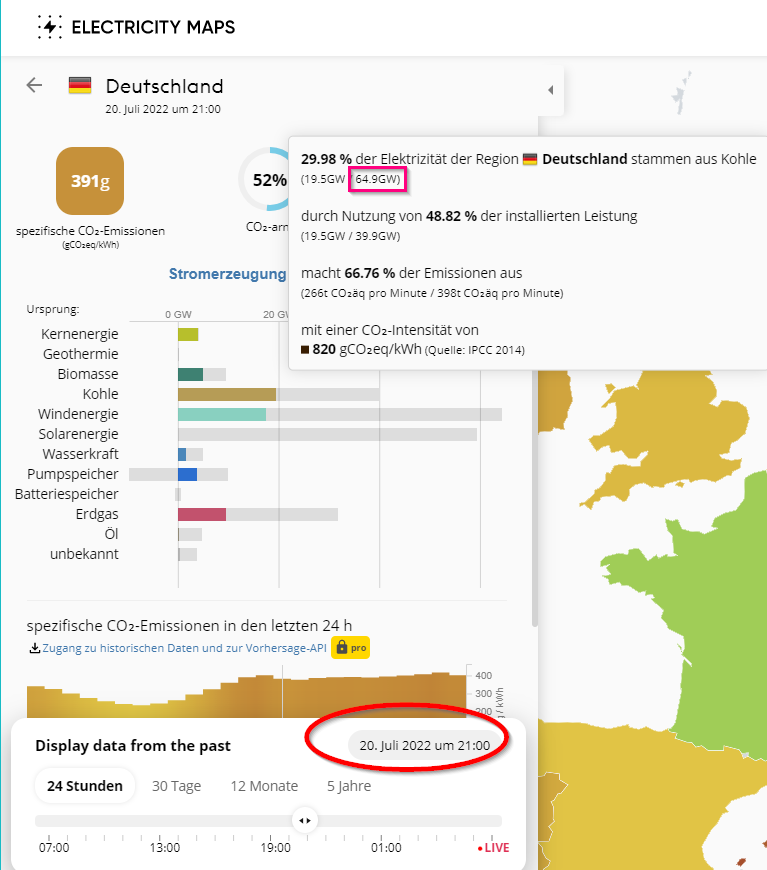Switch to the 30 Tage range
The image size is (767, 870).
pyautogui.click(x=176, y=786)
